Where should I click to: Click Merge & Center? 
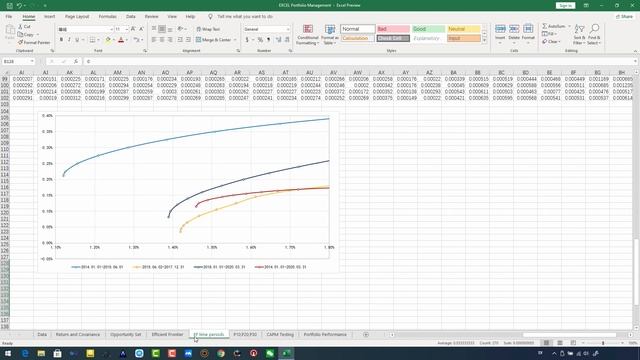point(213,40)
